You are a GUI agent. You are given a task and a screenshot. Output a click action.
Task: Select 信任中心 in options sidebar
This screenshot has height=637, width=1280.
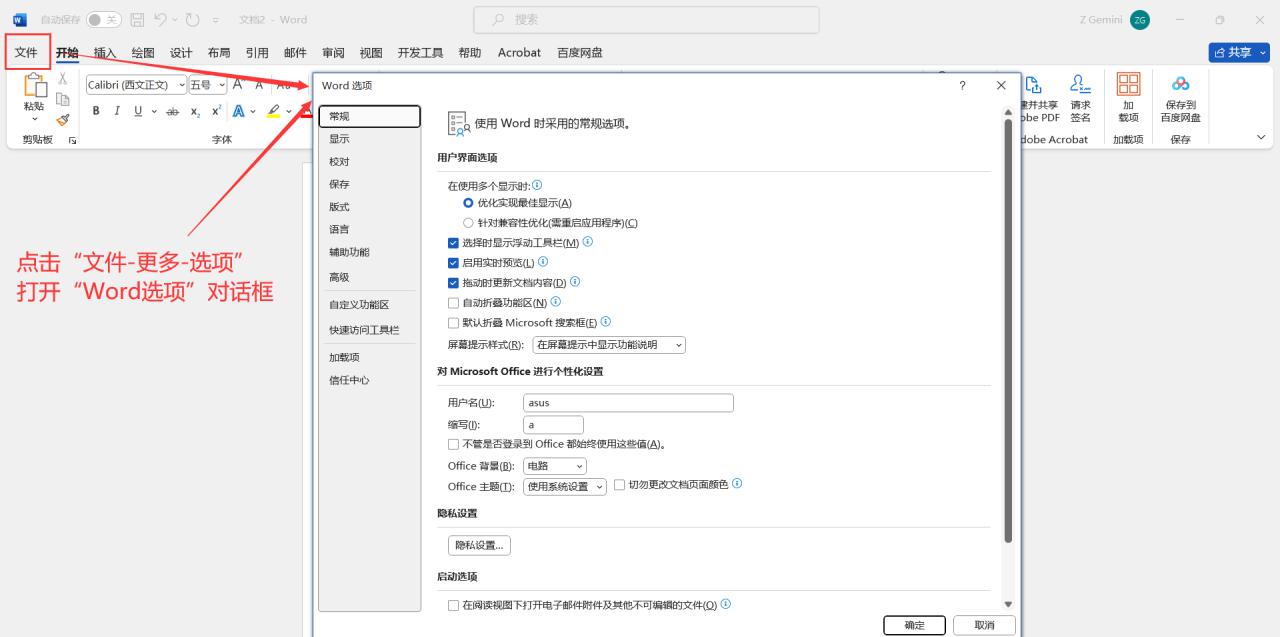coord(370,380)
